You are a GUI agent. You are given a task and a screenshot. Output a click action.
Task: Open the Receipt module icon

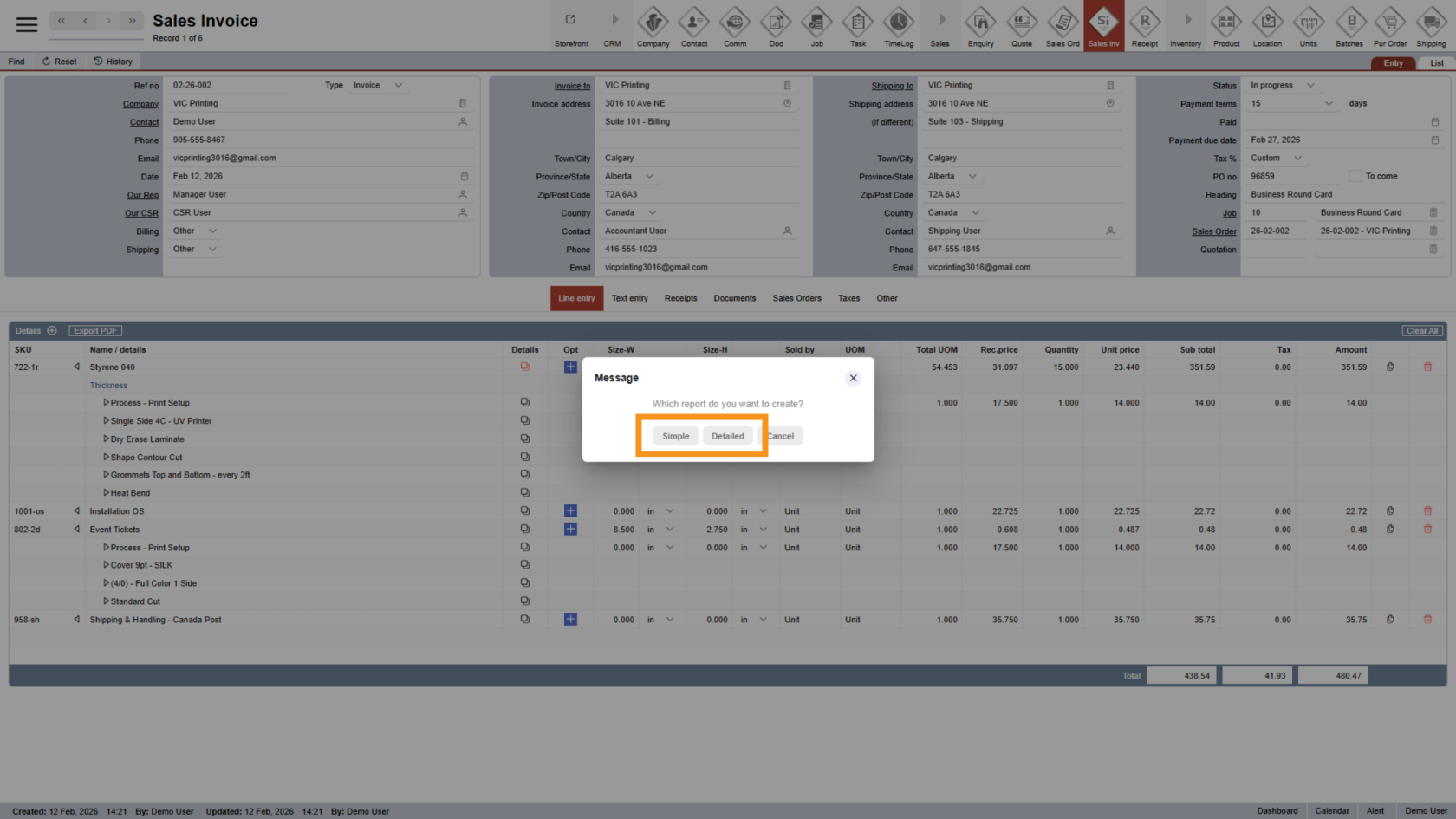[x=1144, y=24]
